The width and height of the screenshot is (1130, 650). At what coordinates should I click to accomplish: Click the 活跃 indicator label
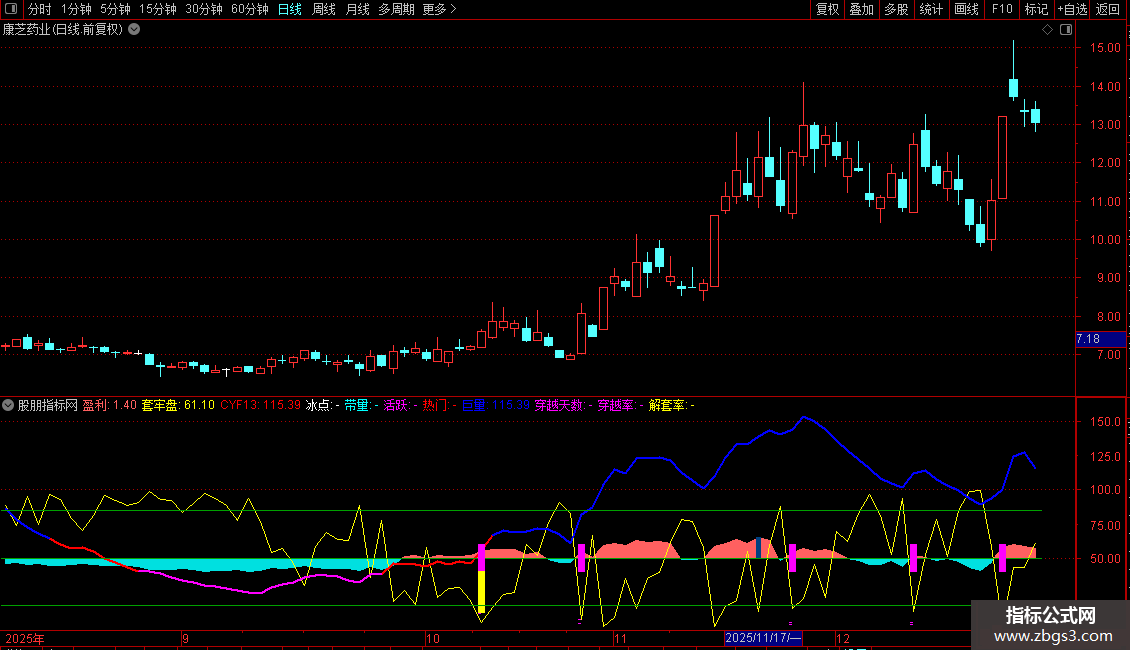tap(396, 405)
